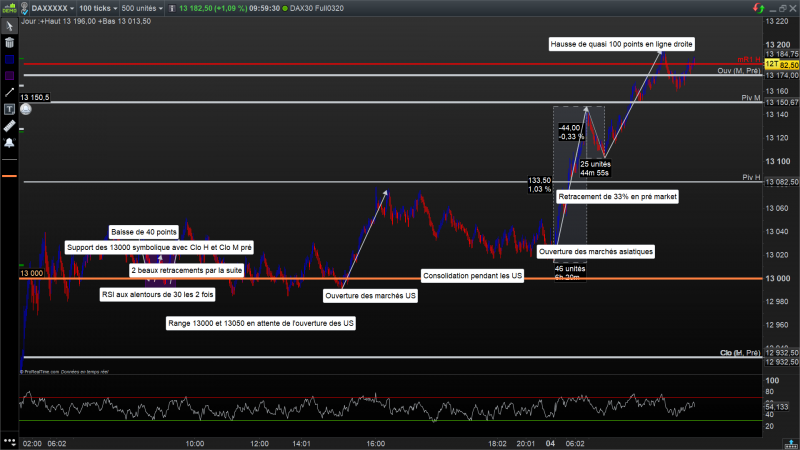800x450 pixels.
Task: Open the 100 ticks timeframe dropdown
Action: click(98, 8)
